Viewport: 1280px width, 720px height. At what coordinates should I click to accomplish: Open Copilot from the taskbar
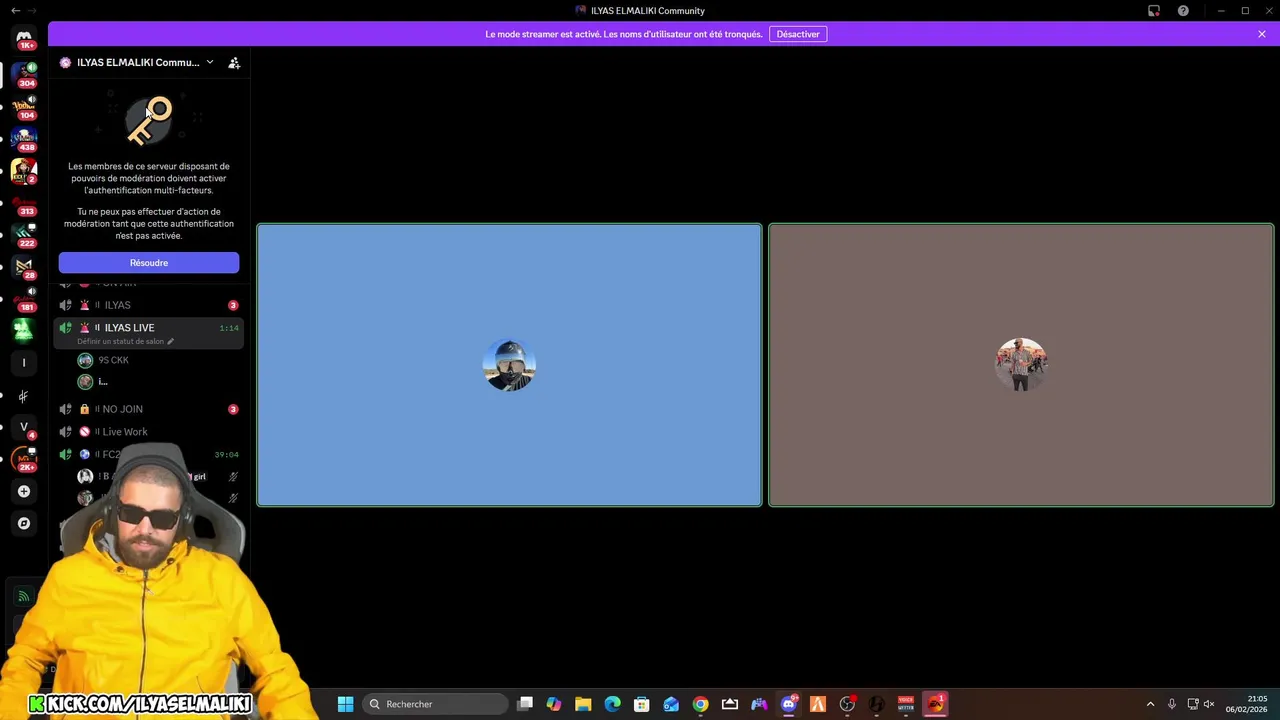click(x=554, y=704)
